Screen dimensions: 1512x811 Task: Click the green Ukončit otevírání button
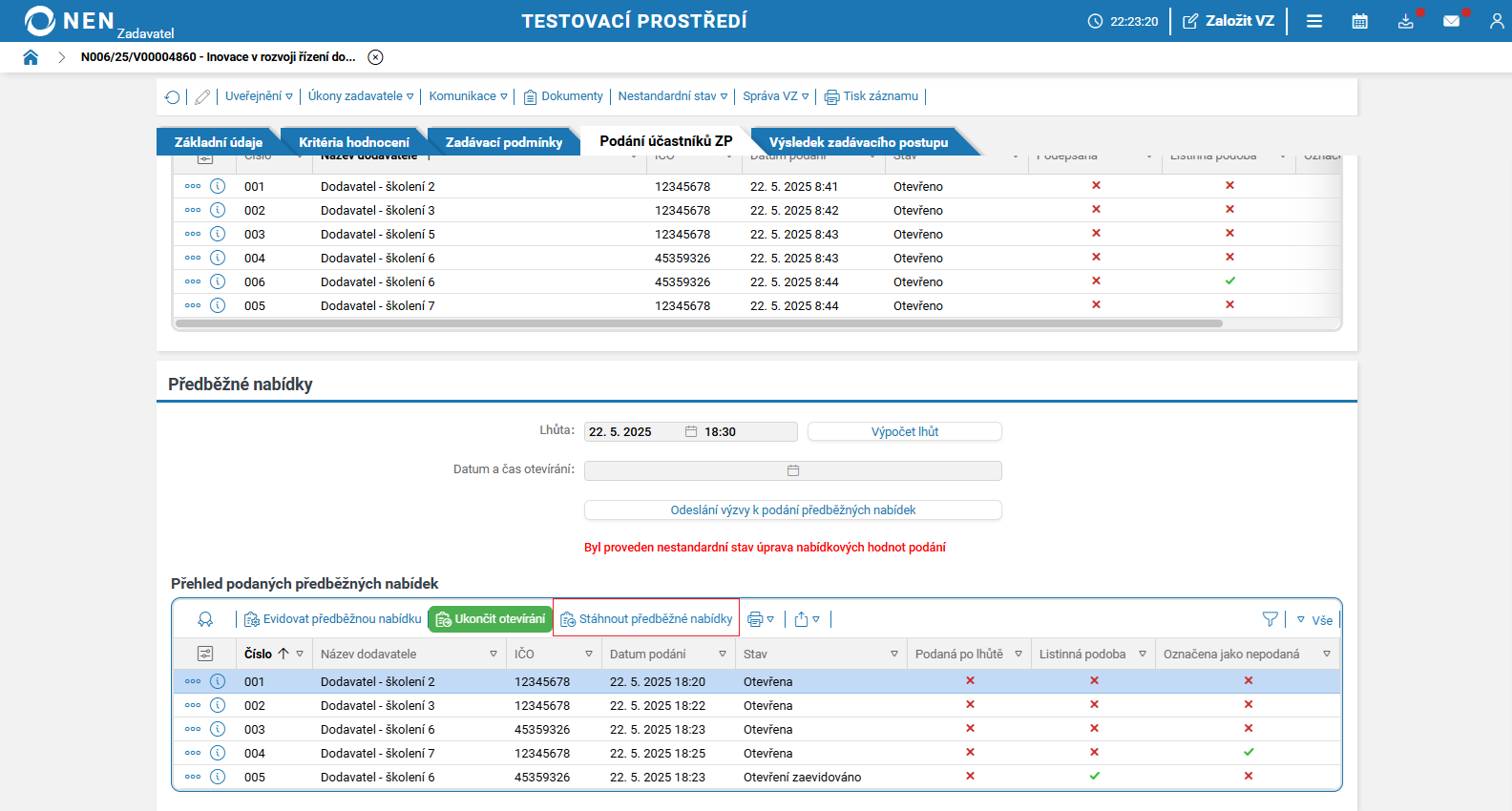pyautogui.click(x=491, y=619)
